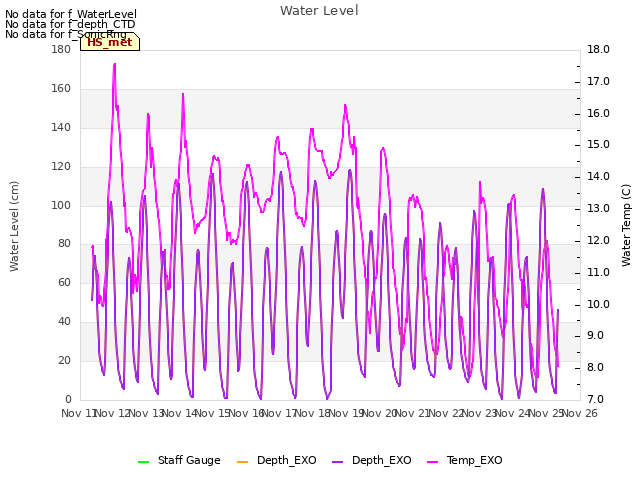
Task: Click the 10.0 tick on temperature axis
Action: point(598,304)
